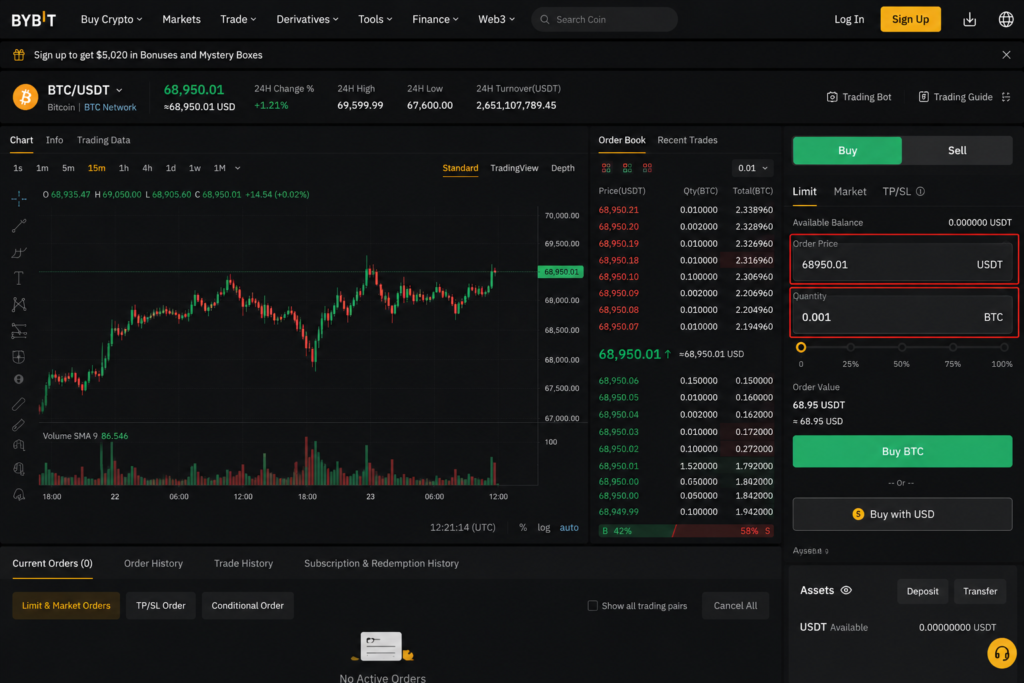Toggle percent scale on chart

click(x=522, y=528)
